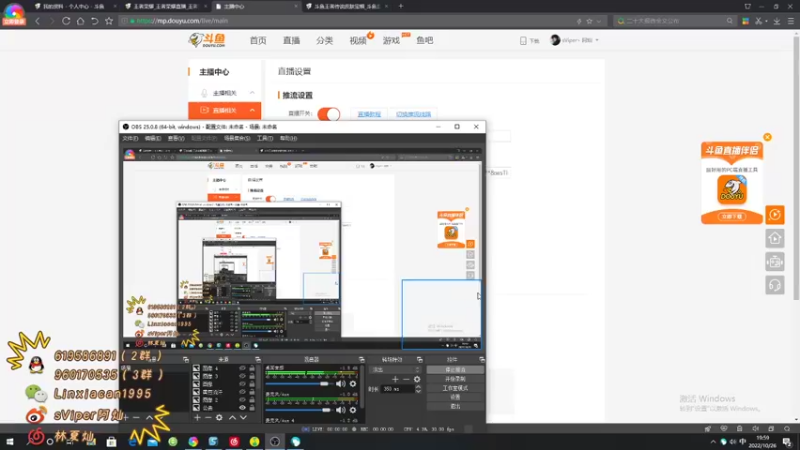Open the Windows Start menu
This screenshot has width=800, height=450.
[10, 442]
